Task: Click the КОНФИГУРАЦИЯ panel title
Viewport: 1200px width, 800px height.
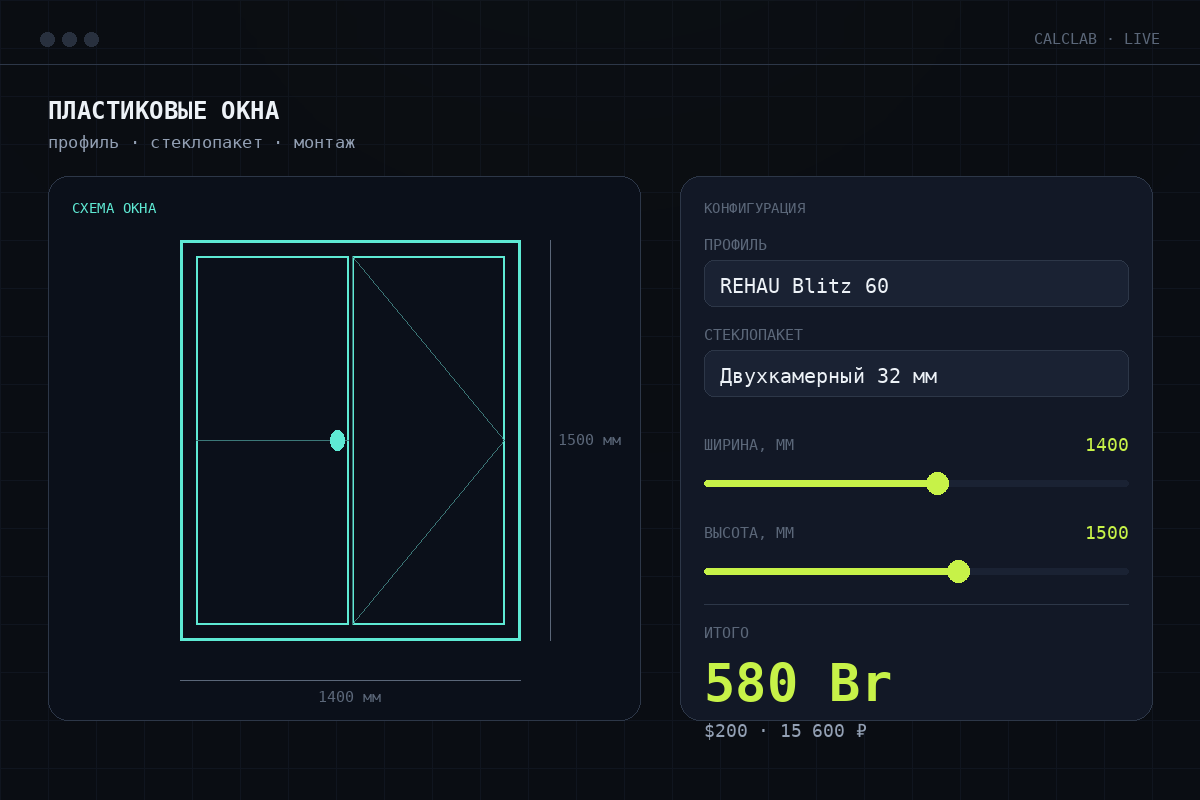Action: (755, 208)
